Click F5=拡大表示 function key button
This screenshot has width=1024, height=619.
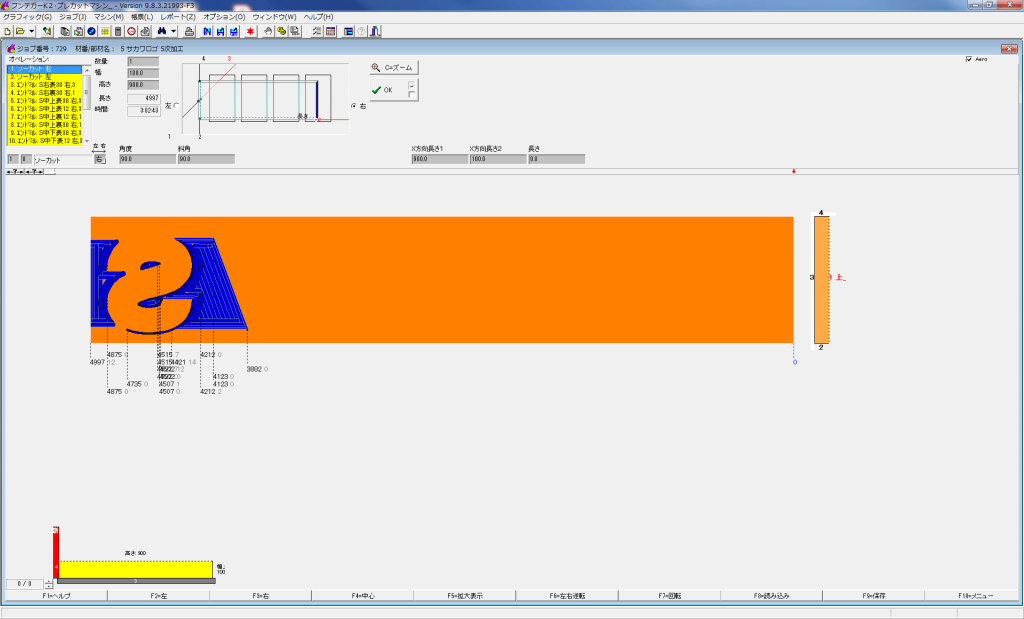point(465,596)
